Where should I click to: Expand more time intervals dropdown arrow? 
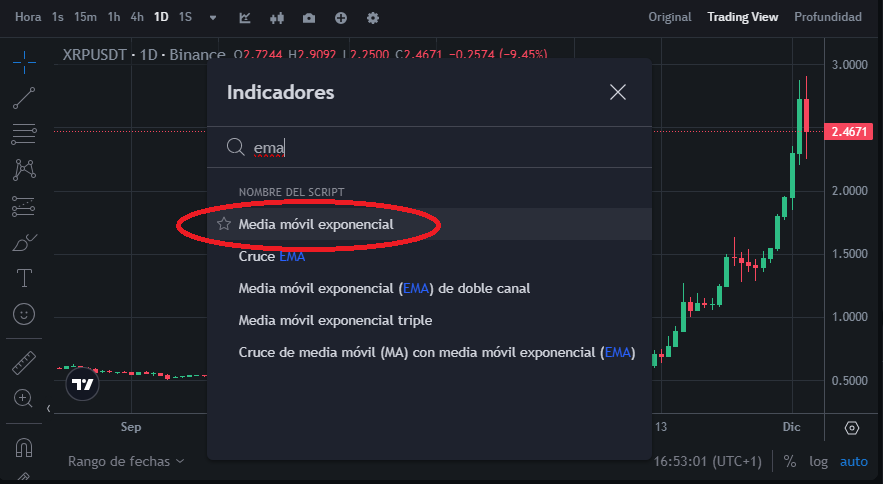213,18
